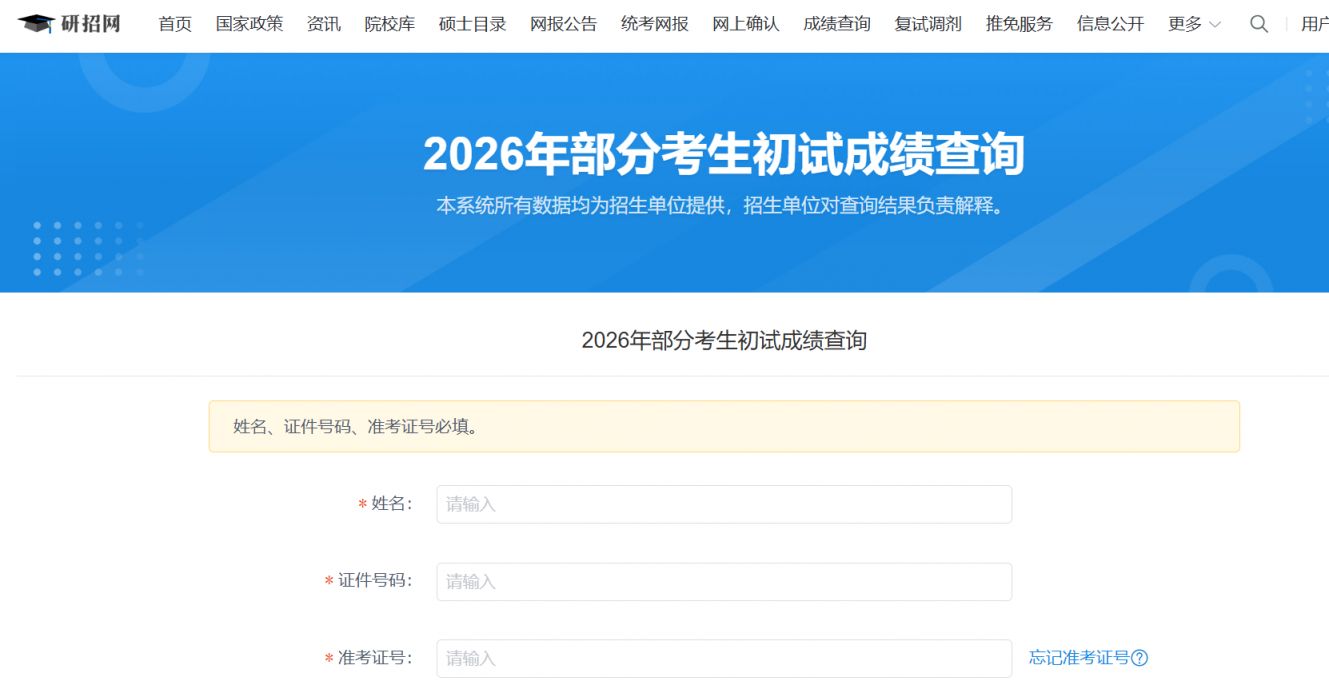
Task: Focus the 证件号码 input field
Action: click(x=724, y=581)
